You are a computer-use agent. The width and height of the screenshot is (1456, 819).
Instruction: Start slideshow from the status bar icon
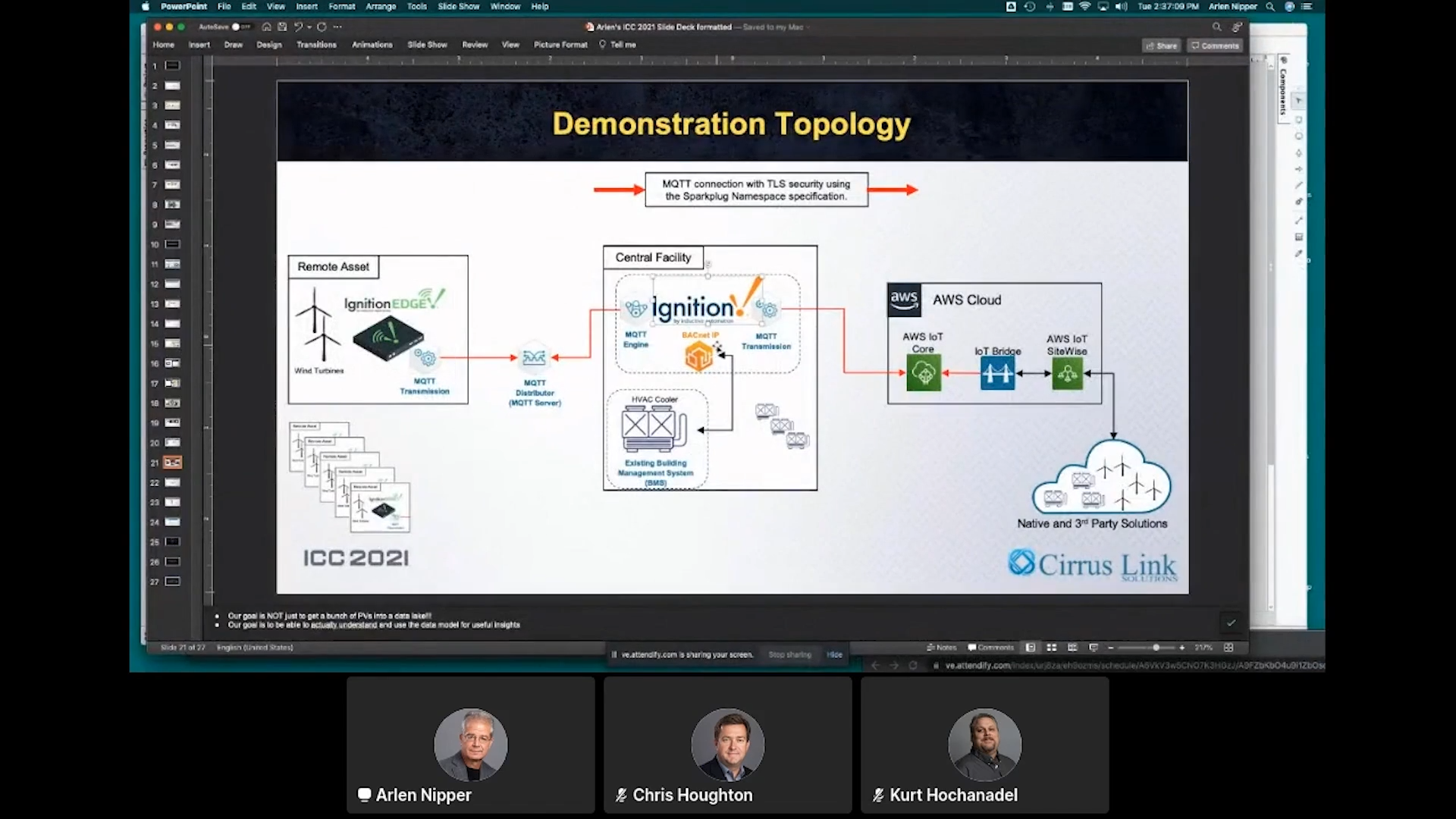tap(1093, 648)
